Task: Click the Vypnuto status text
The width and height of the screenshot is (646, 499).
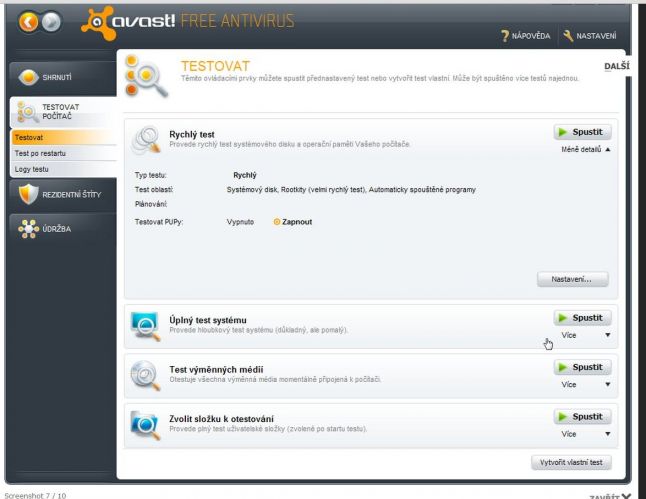Action: 240,222
